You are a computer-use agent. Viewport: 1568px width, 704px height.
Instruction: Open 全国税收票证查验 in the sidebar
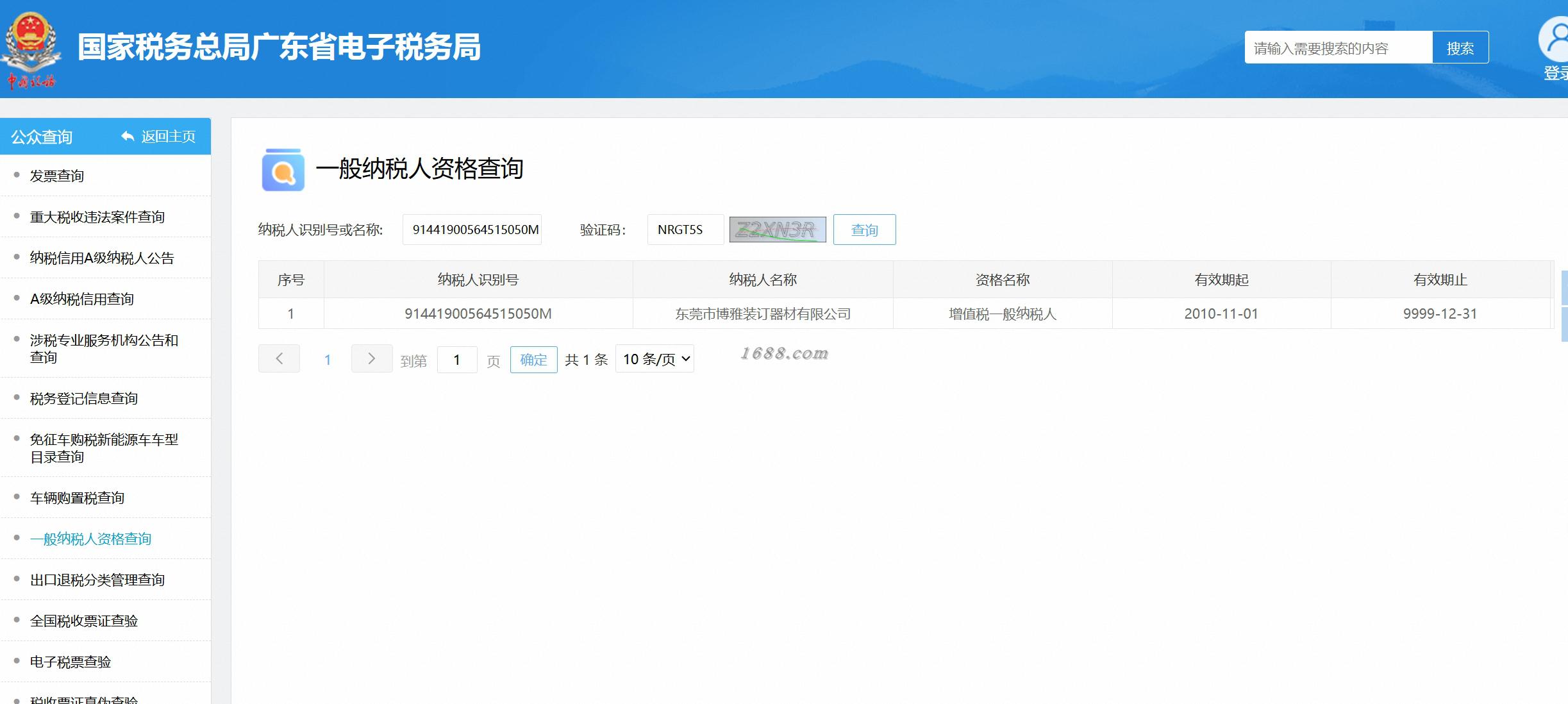(x=84, y=621)
